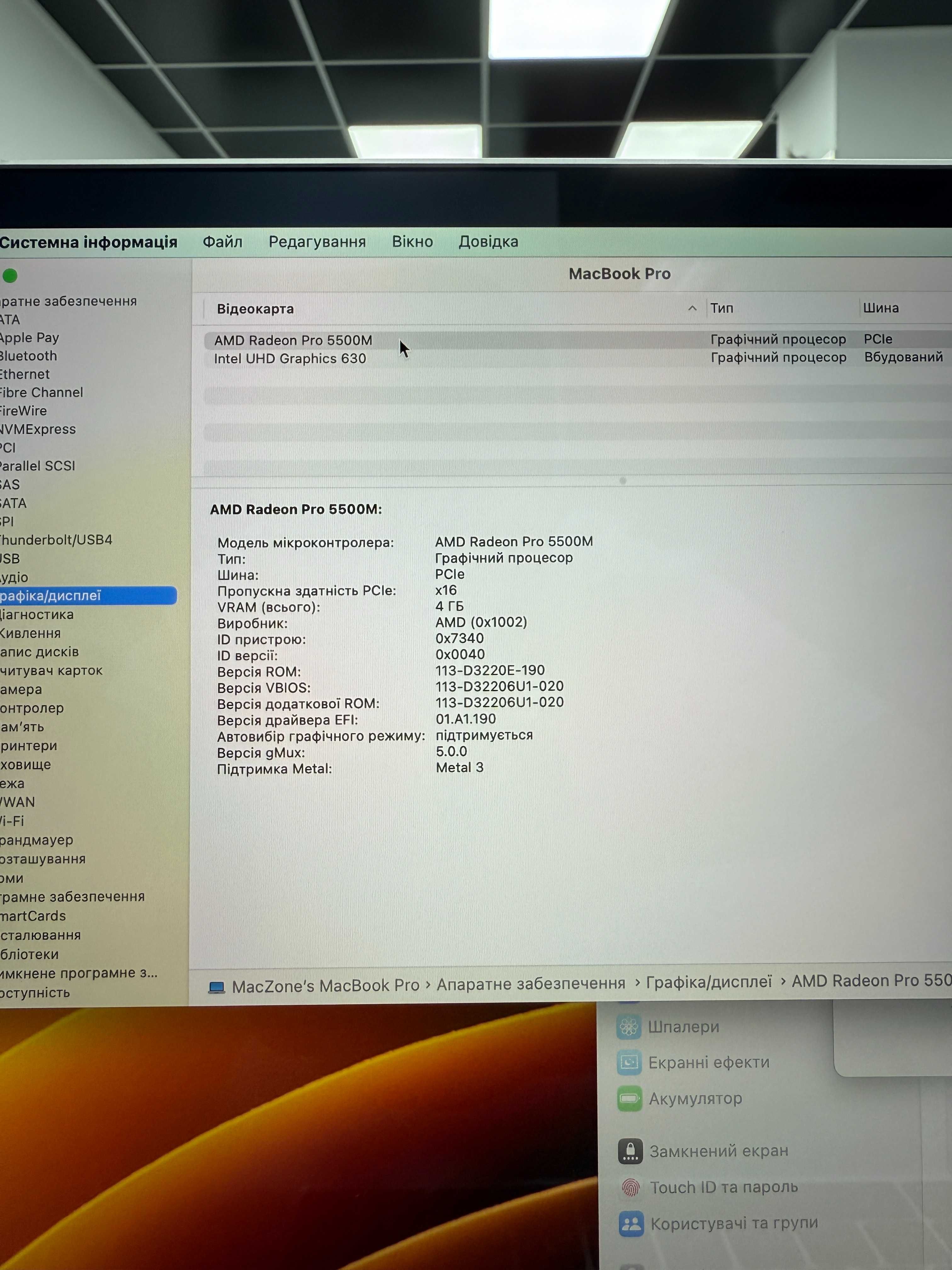This screenshot has height=1270, width=952.
Task: Select Живлення in the sidebar
Action: coord(31,634)
